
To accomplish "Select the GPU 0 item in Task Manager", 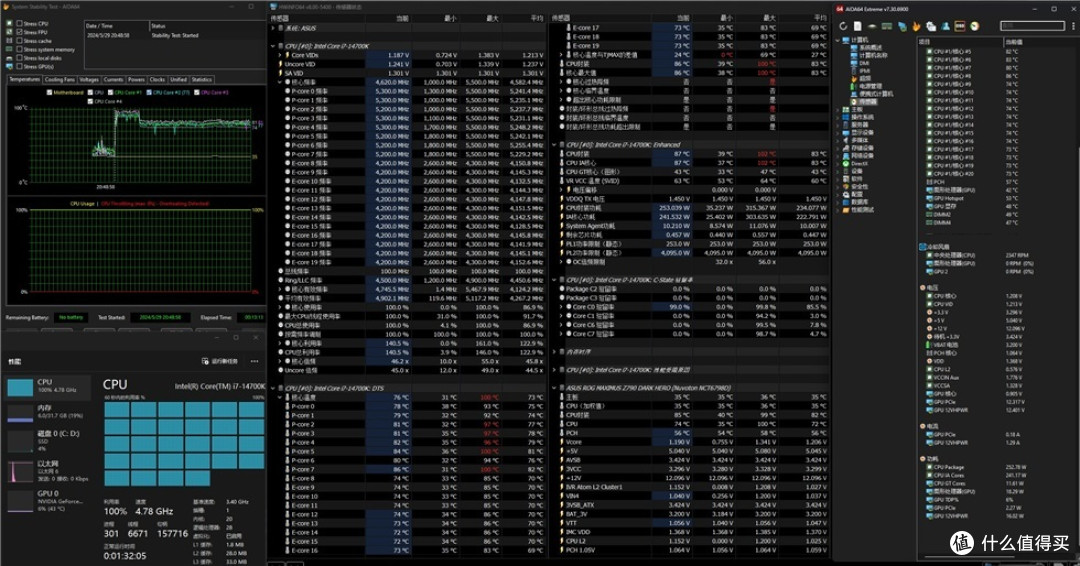I will click(47, 501).
